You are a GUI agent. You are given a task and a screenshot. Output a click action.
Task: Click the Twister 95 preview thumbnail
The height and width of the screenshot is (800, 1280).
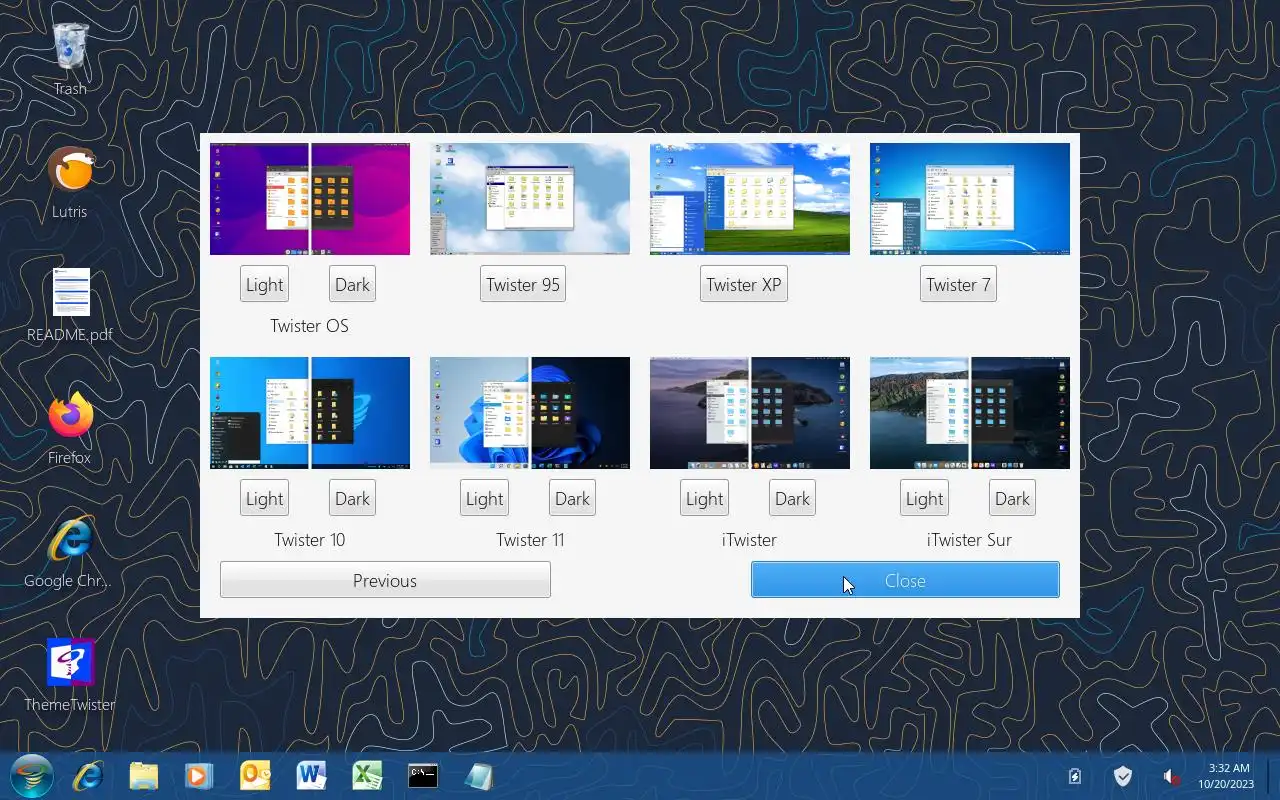pos(530,199)
